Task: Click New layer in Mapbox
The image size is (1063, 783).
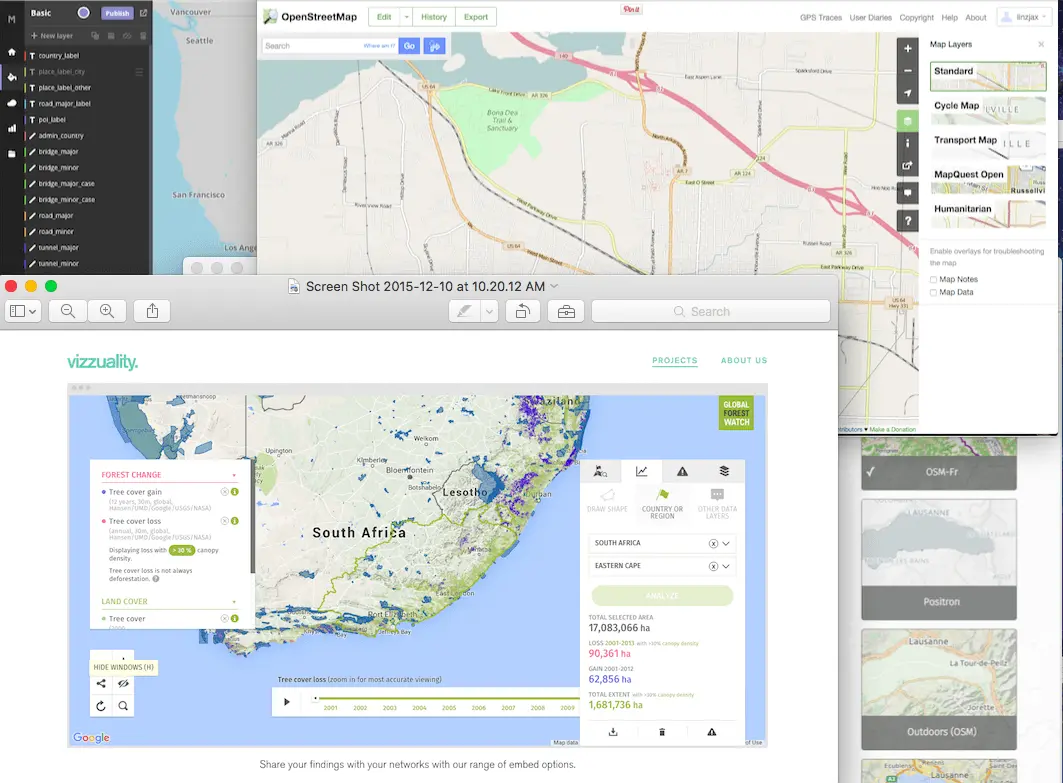Action: [x=52, y=35]
